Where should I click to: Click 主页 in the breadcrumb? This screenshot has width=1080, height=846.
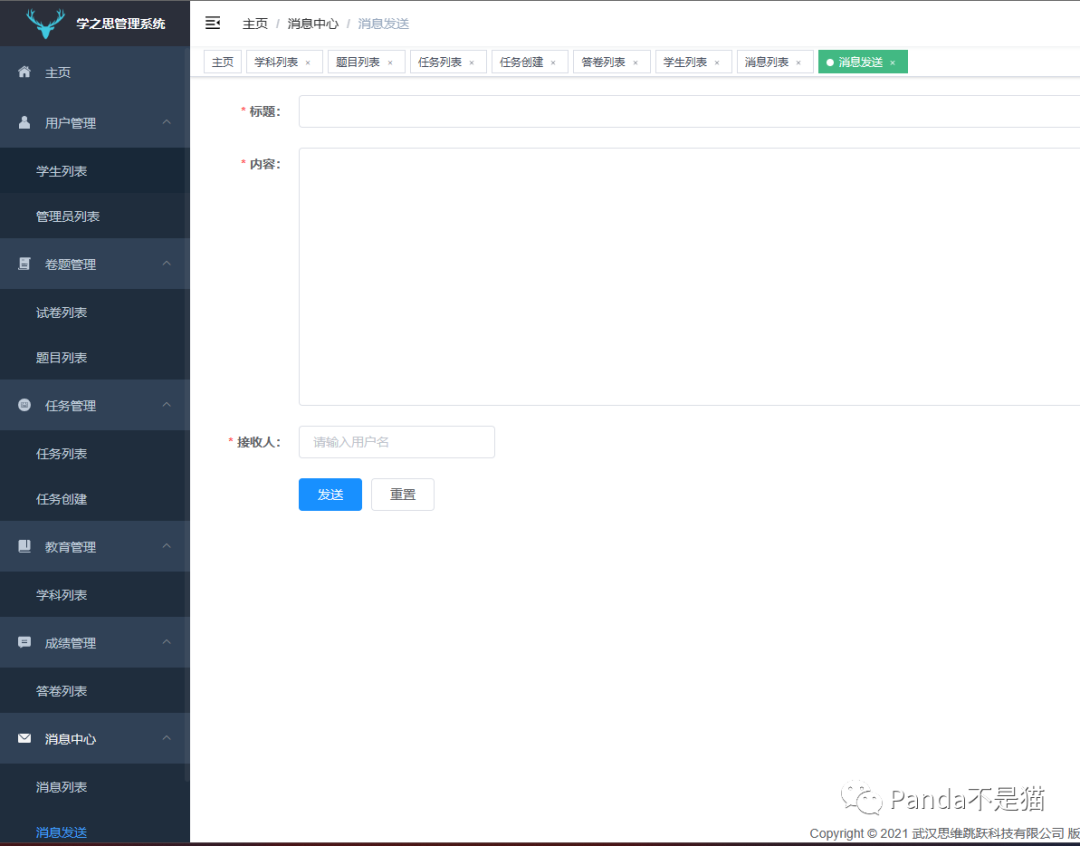(255, 23)
